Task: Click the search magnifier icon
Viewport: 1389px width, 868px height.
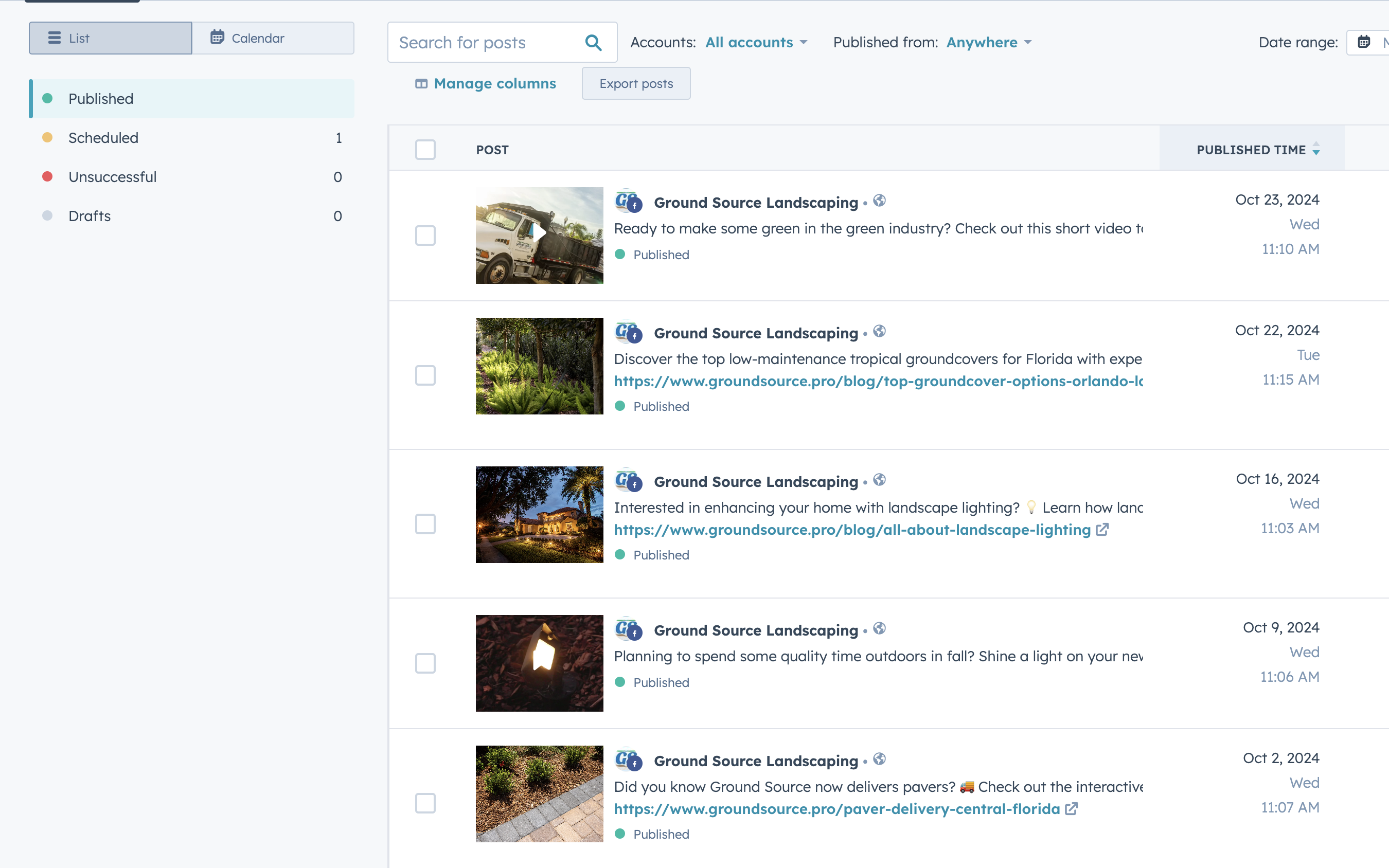Action: coord(593,43)
